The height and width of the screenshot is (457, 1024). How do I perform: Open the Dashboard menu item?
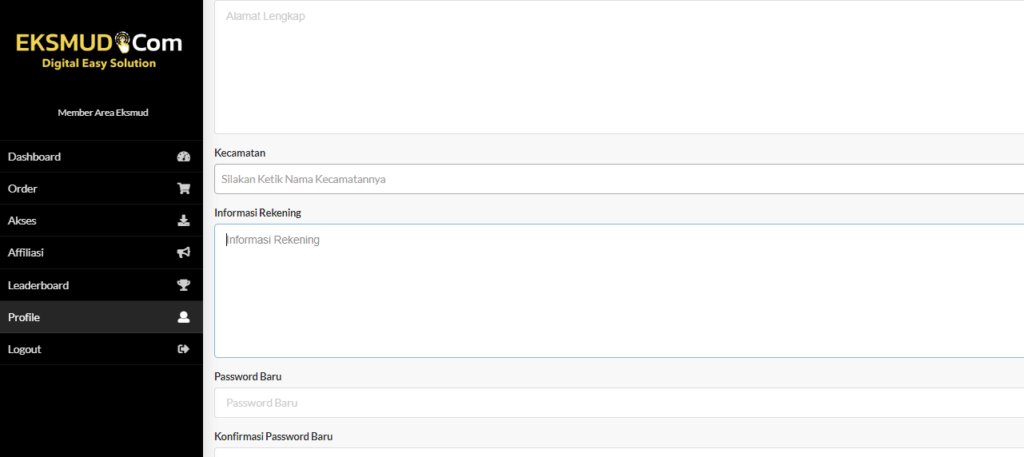click(x=101, y=157)
